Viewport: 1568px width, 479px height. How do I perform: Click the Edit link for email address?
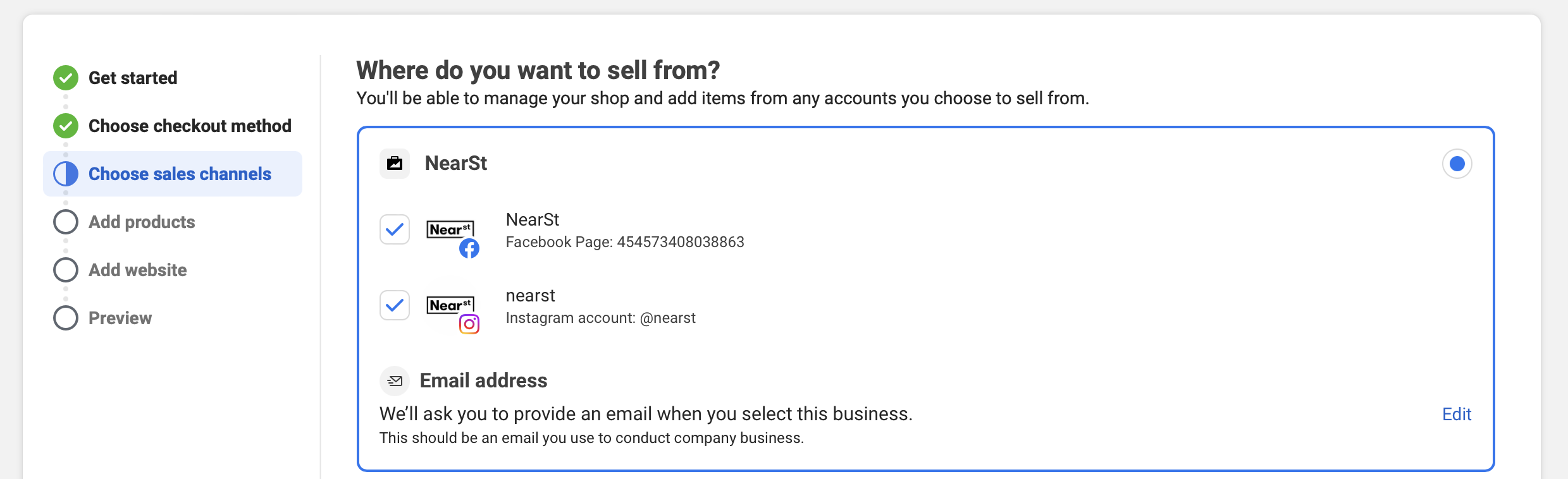pyautogui.click(x=1456, y=414)
